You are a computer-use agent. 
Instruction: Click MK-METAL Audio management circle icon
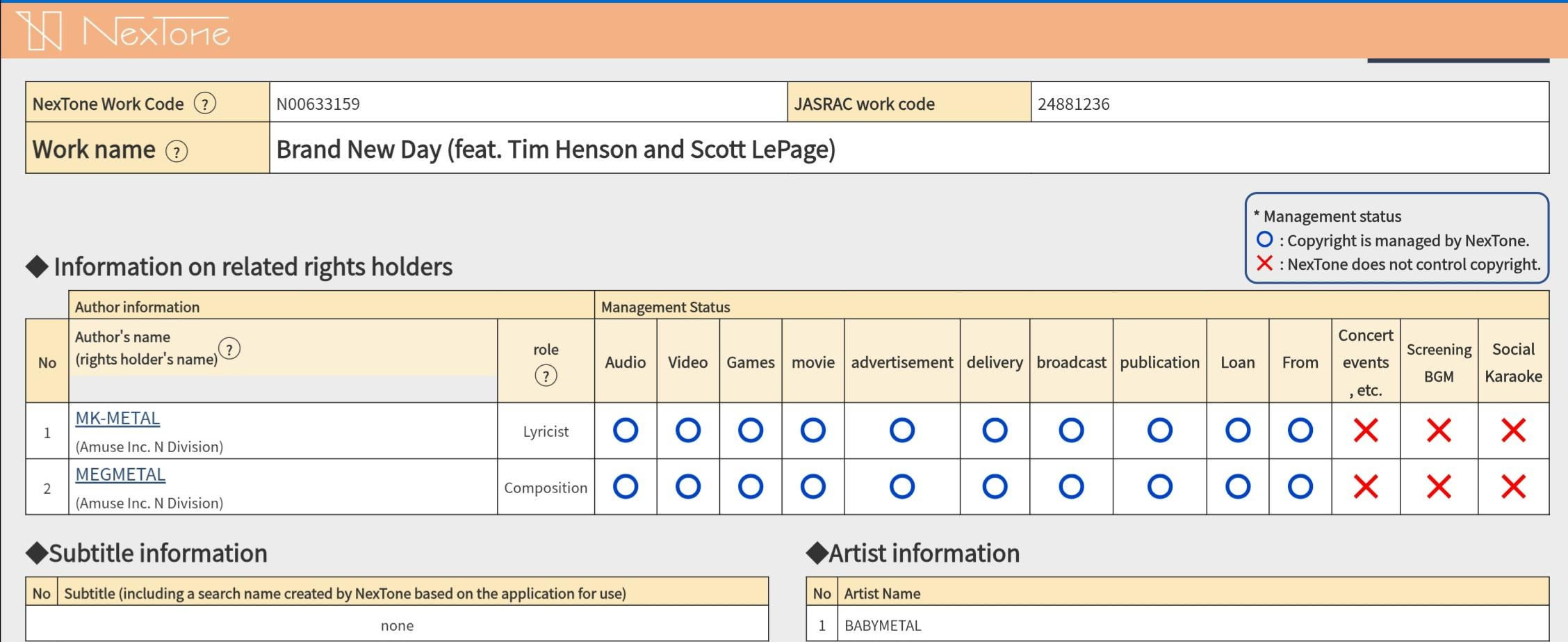coord(625,431)
